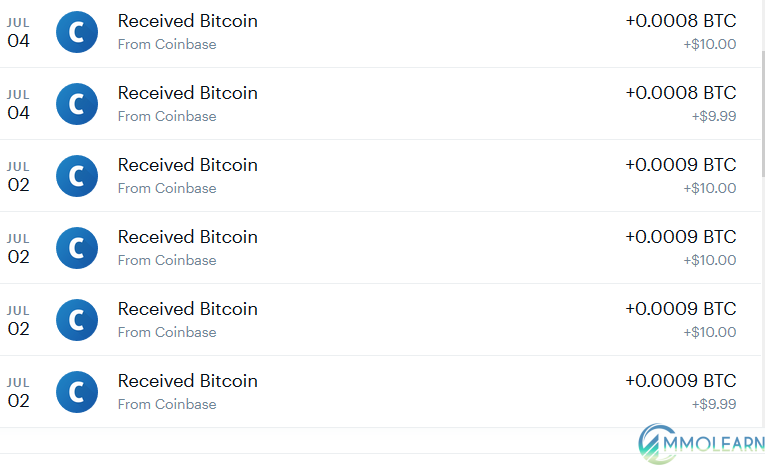
Task: Click the JUL 04 date on the first row
Action: (19, 33)
